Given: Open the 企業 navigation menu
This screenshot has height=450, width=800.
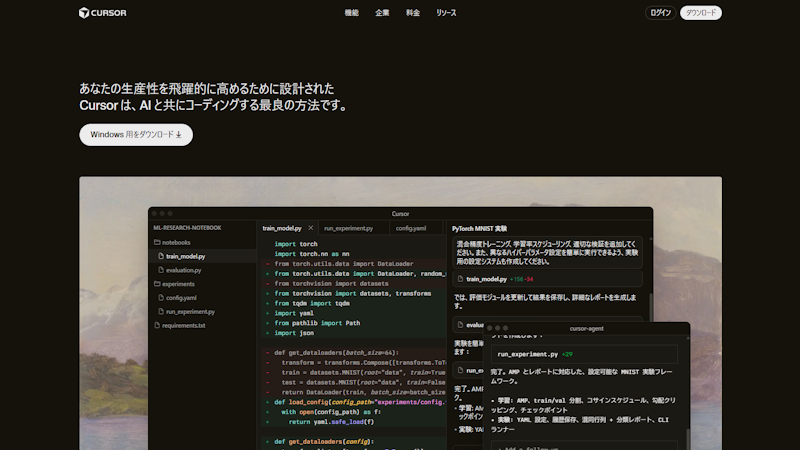Looking at the screenshot, I should click(x=382, y=13).
